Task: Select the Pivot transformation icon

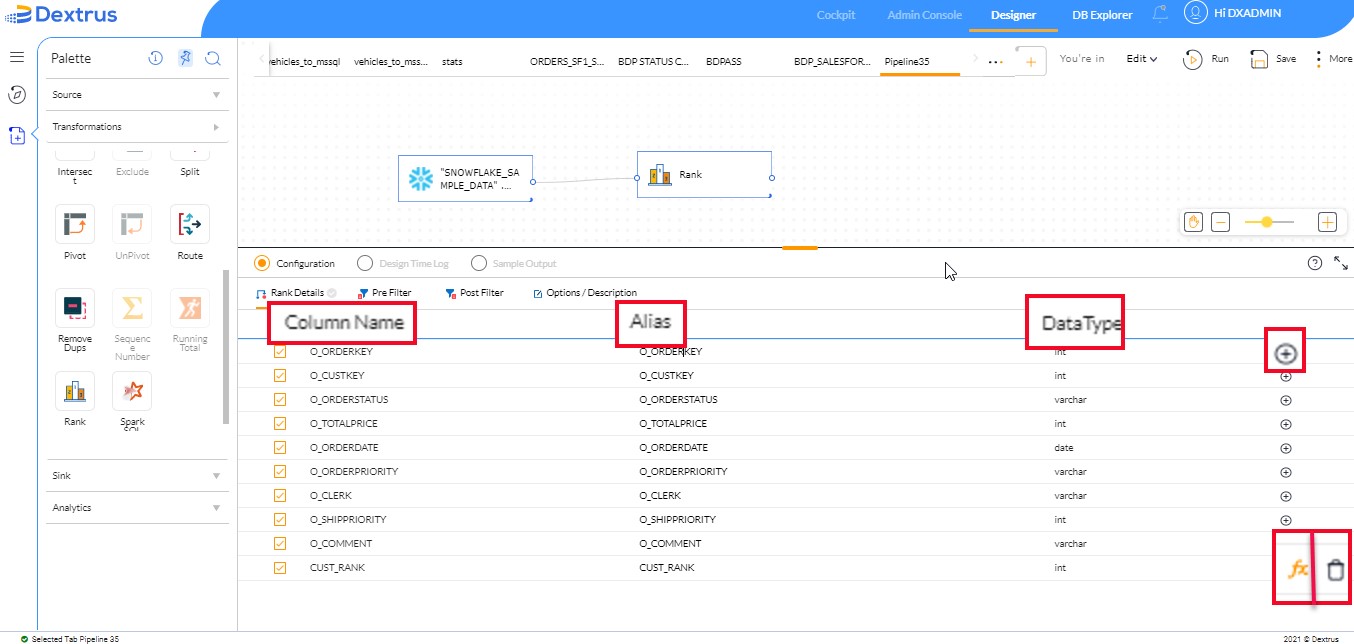Action: coord(75,224)
